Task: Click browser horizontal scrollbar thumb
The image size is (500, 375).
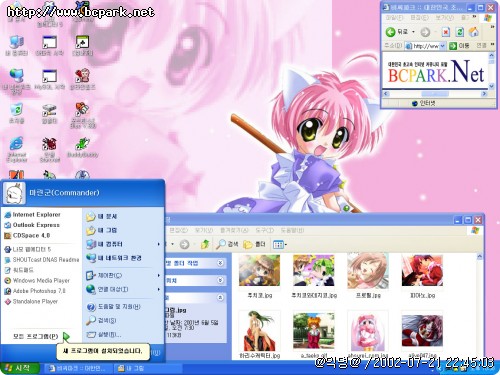Action: (x=435, y=94)
